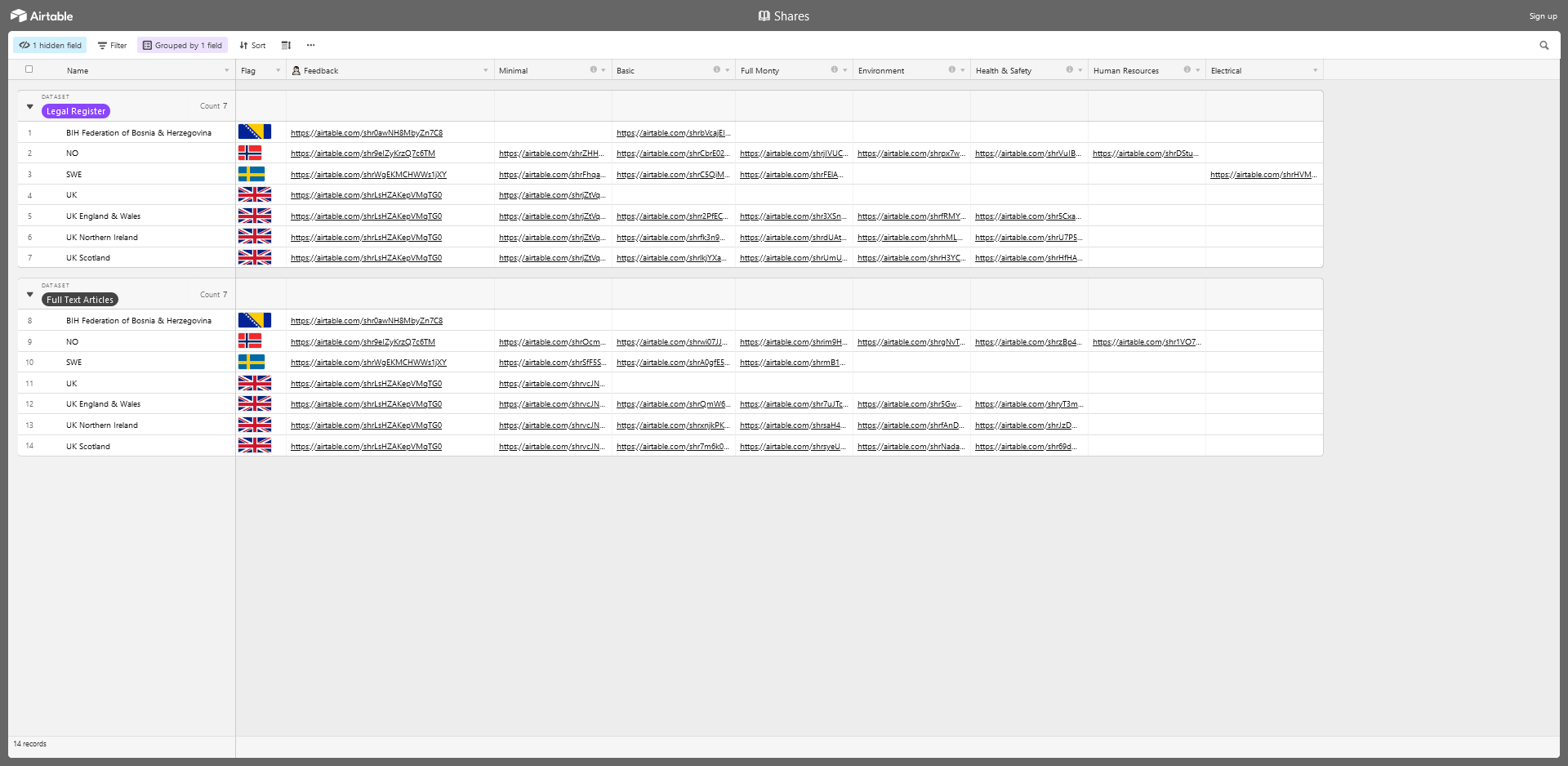Open the Norway flag in row 2
Viewport: 1568px width, 766px height.
250,153
